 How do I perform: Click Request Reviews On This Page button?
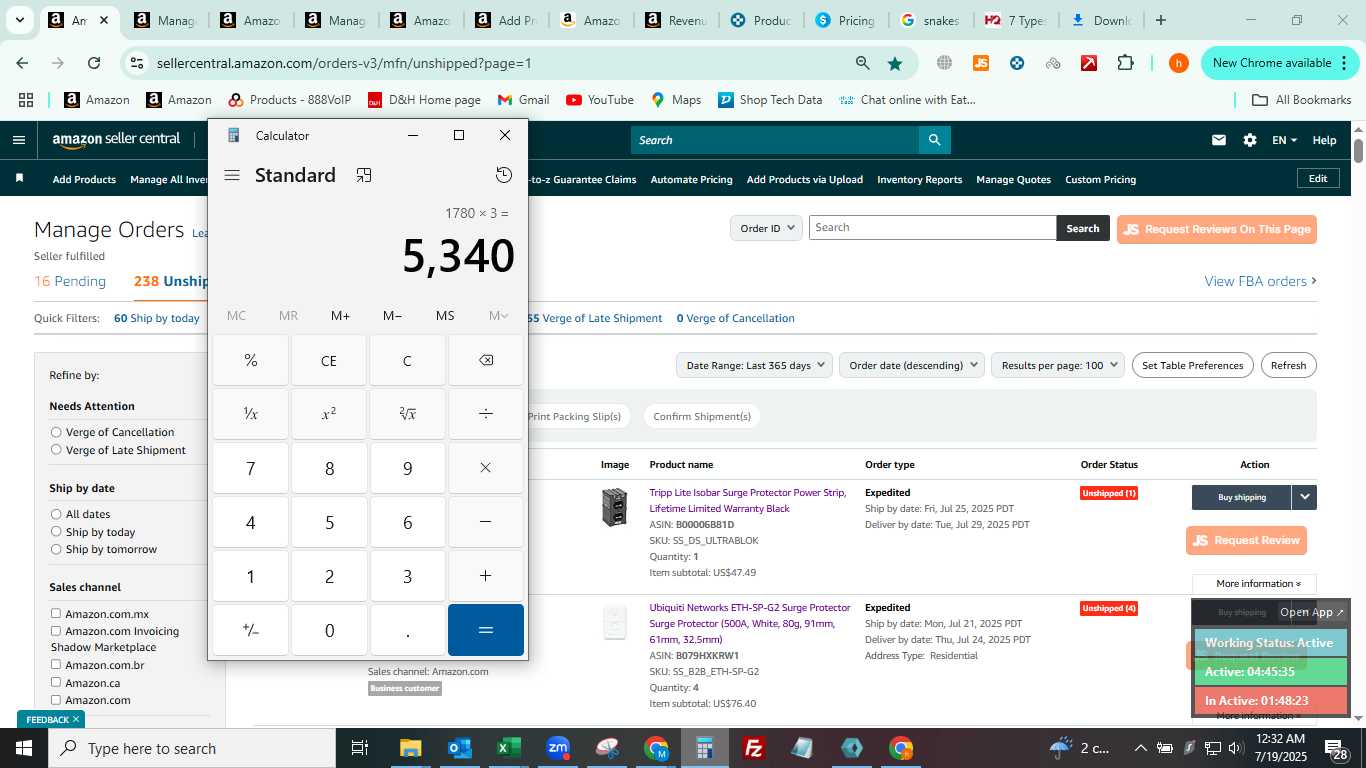pyautogui.click(x=1217, y=229)
